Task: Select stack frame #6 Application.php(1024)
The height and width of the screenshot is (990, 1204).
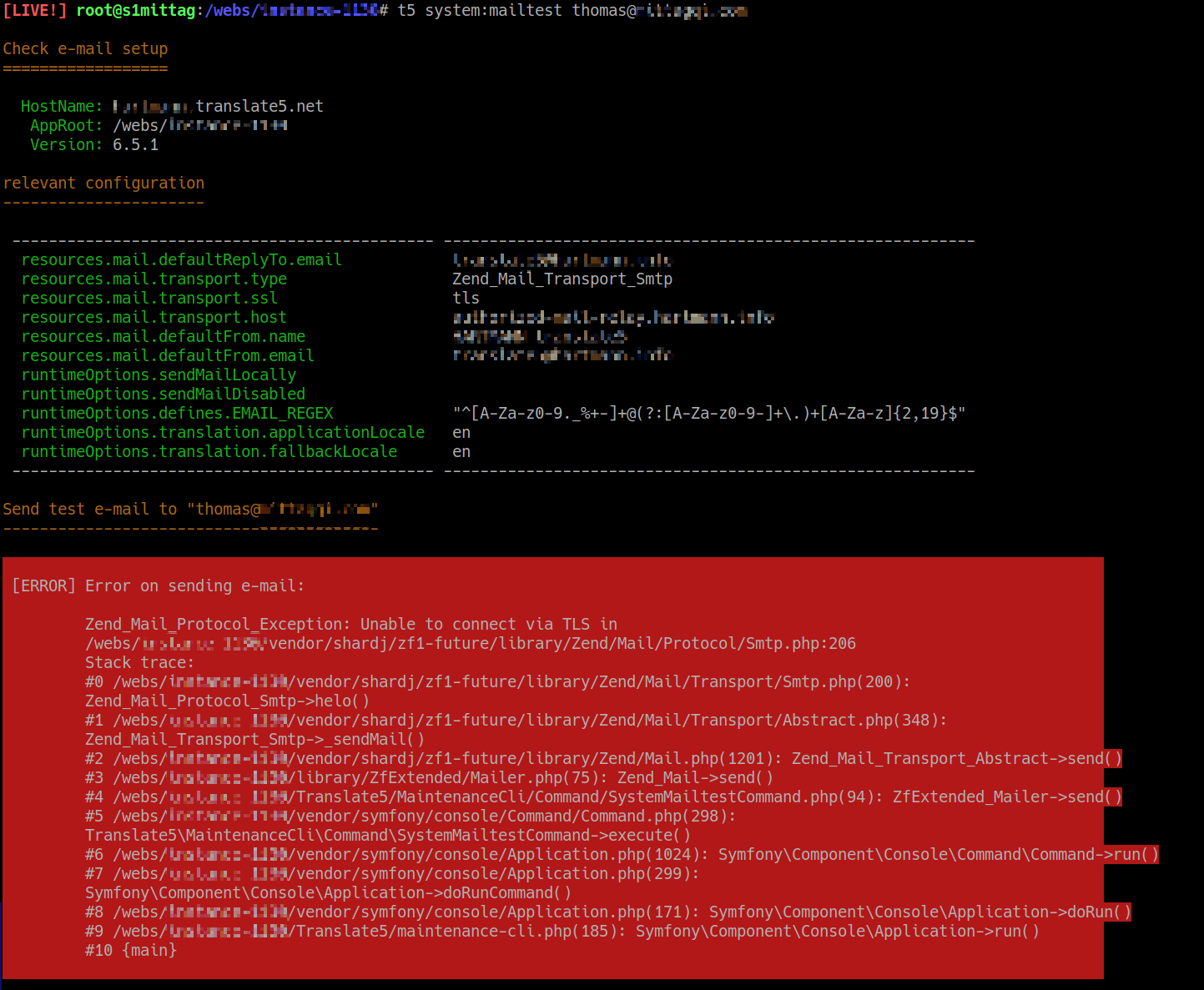Action: (x=622, y=854)
